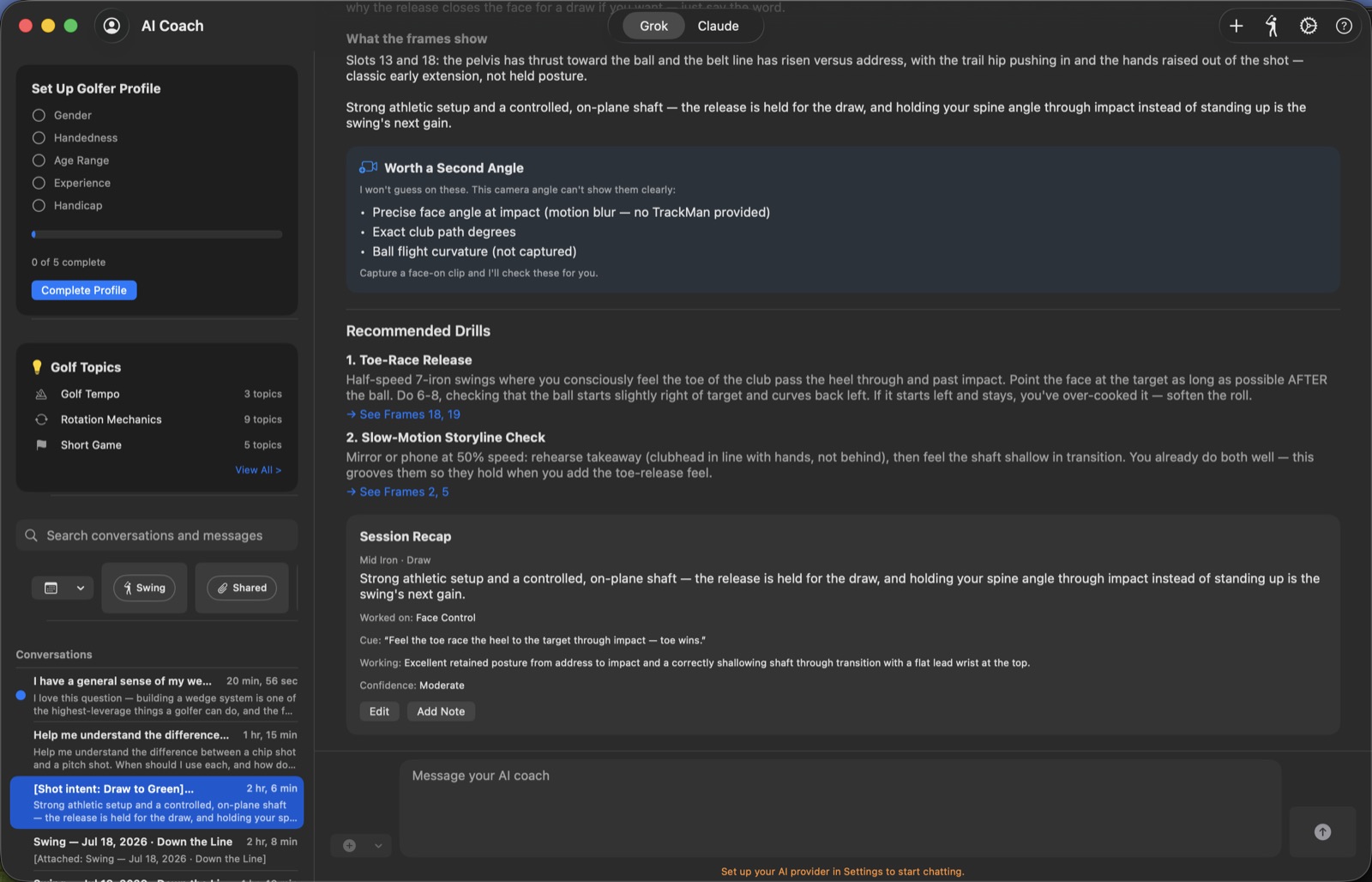This screenshot has width=1372, height=882.
Task: Click the search magnifier icon
Action: click(31, 535)
